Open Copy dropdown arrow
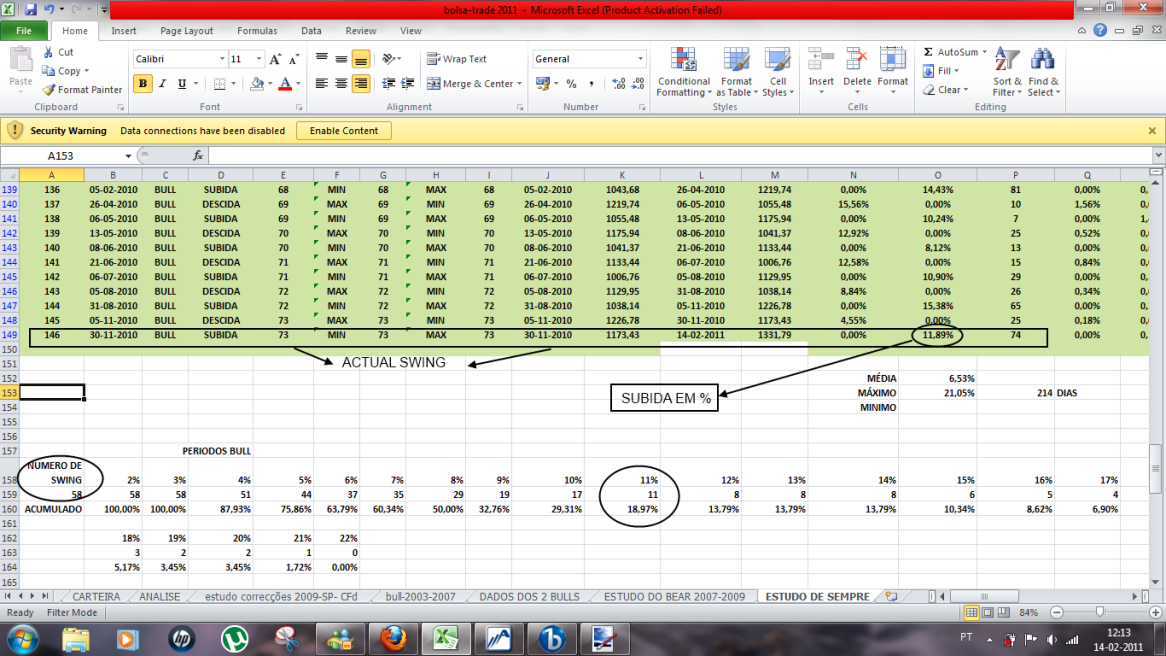This screenshot has width=1166, height=656. coord(86,71)
